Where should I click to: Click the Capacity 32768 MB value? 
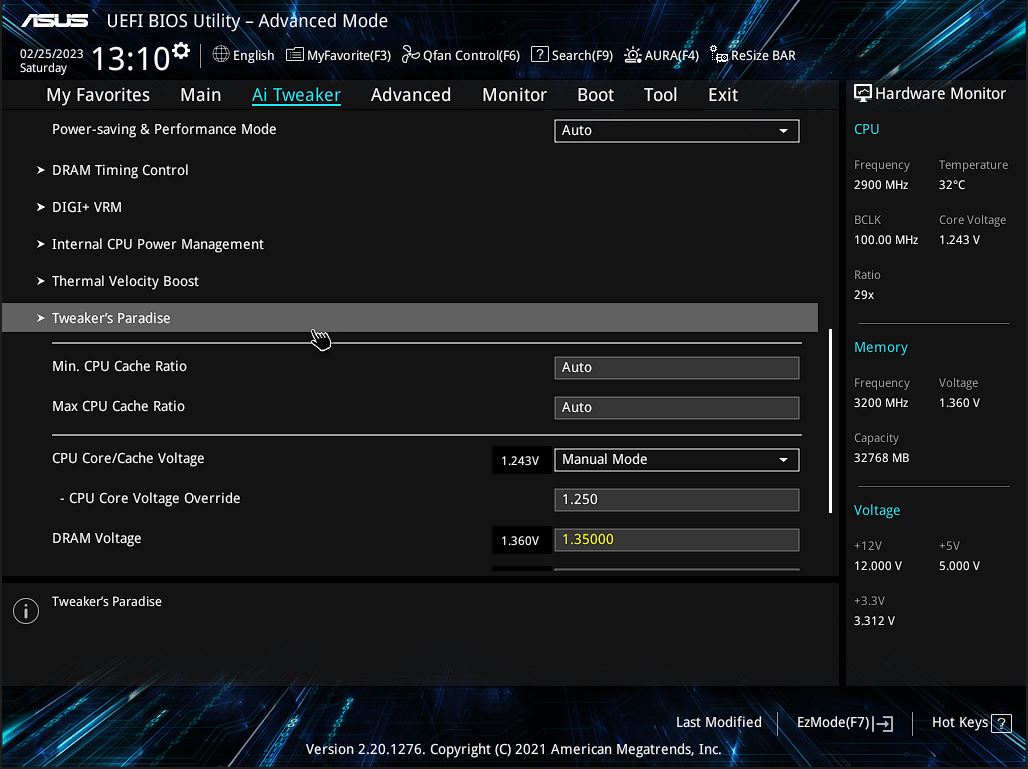point(881,458)
